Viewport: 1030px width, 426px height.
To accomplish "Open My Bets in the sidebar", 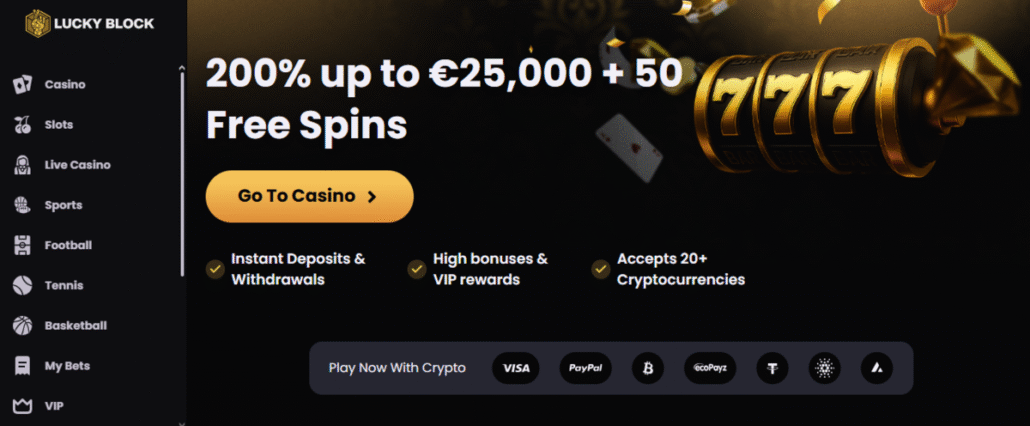I will pos(67,366).
